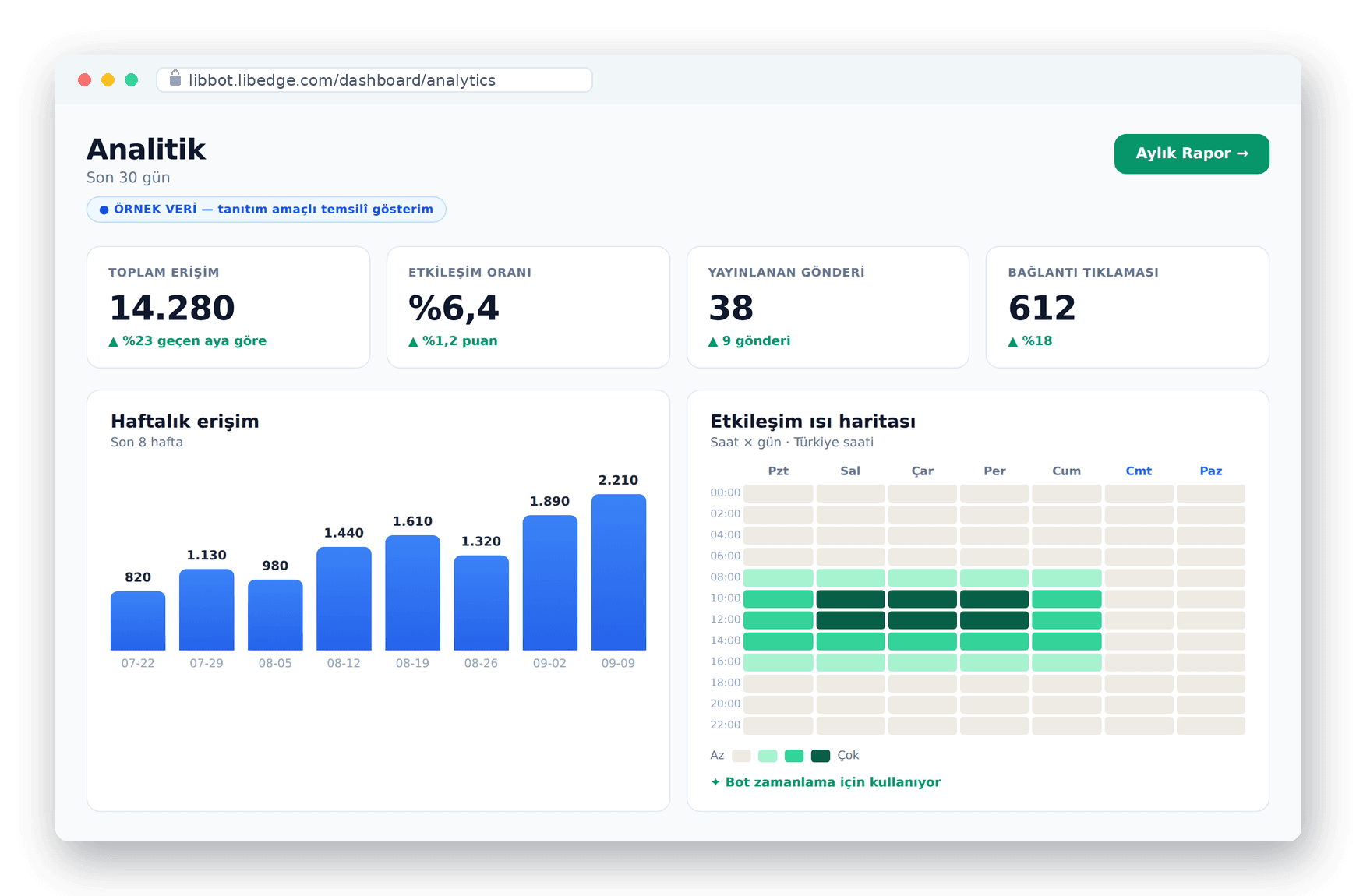Click the Etkileşim ısı haritası title
1356x896 pixels.
[813, 421]
